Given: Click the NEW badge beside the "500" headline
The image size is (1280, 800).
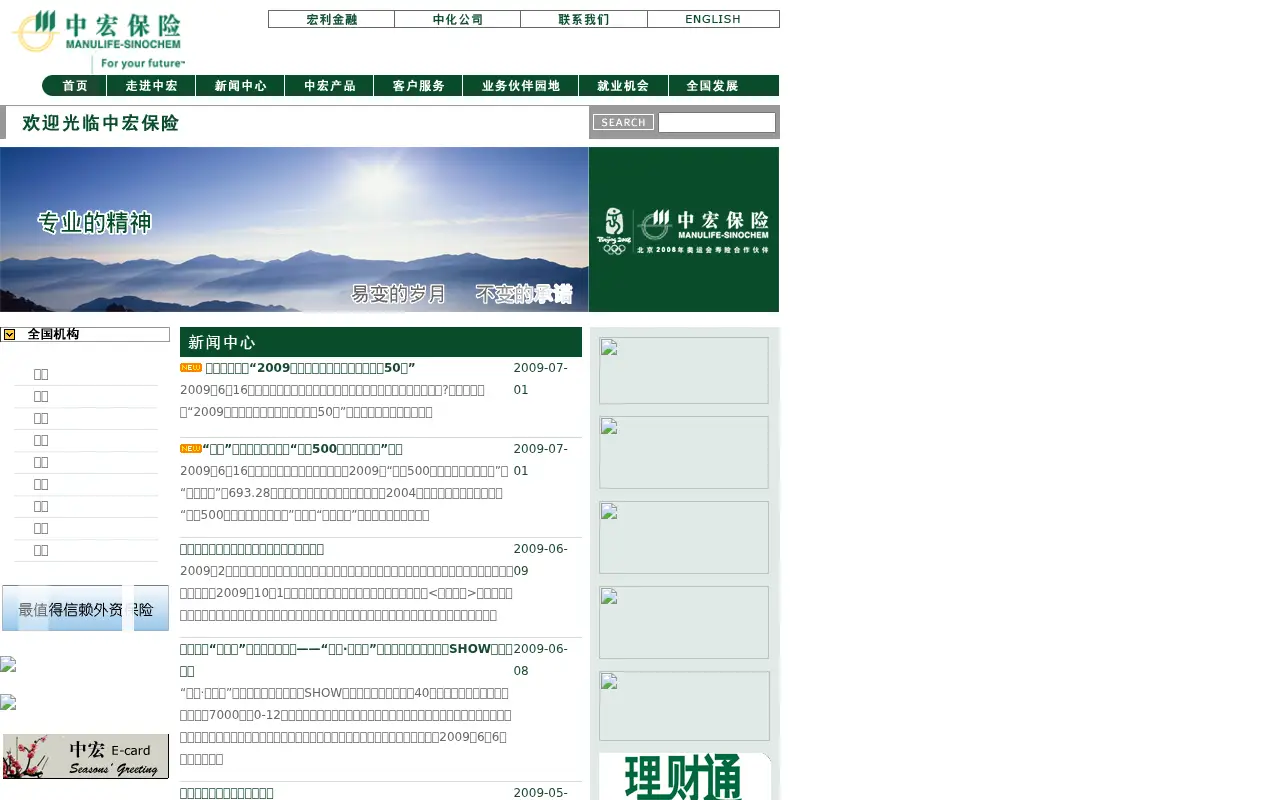Looking at the screenshot, I should [191, 449].
